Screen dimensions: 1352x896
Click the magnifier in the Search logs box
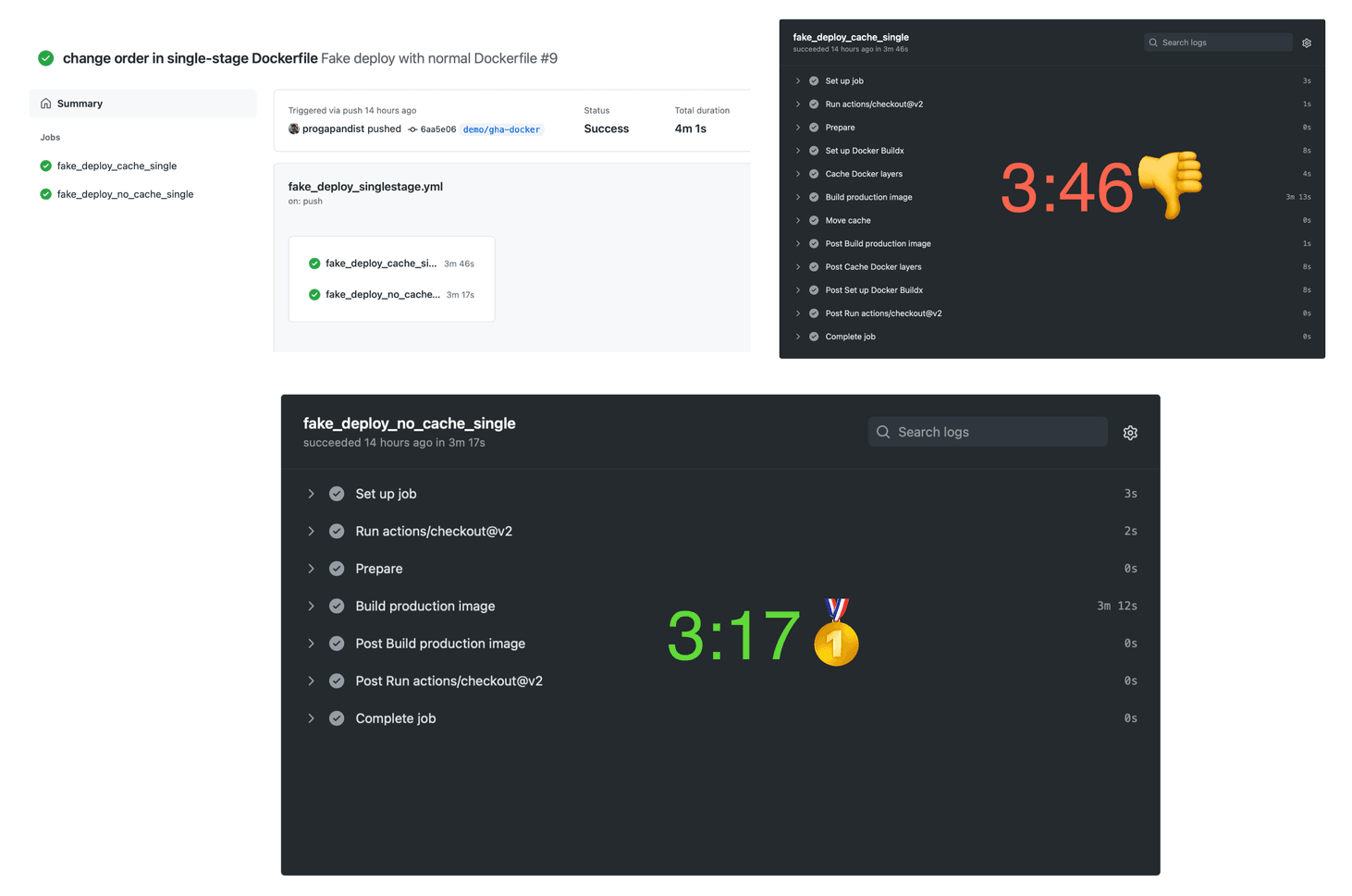pos(883,432)
